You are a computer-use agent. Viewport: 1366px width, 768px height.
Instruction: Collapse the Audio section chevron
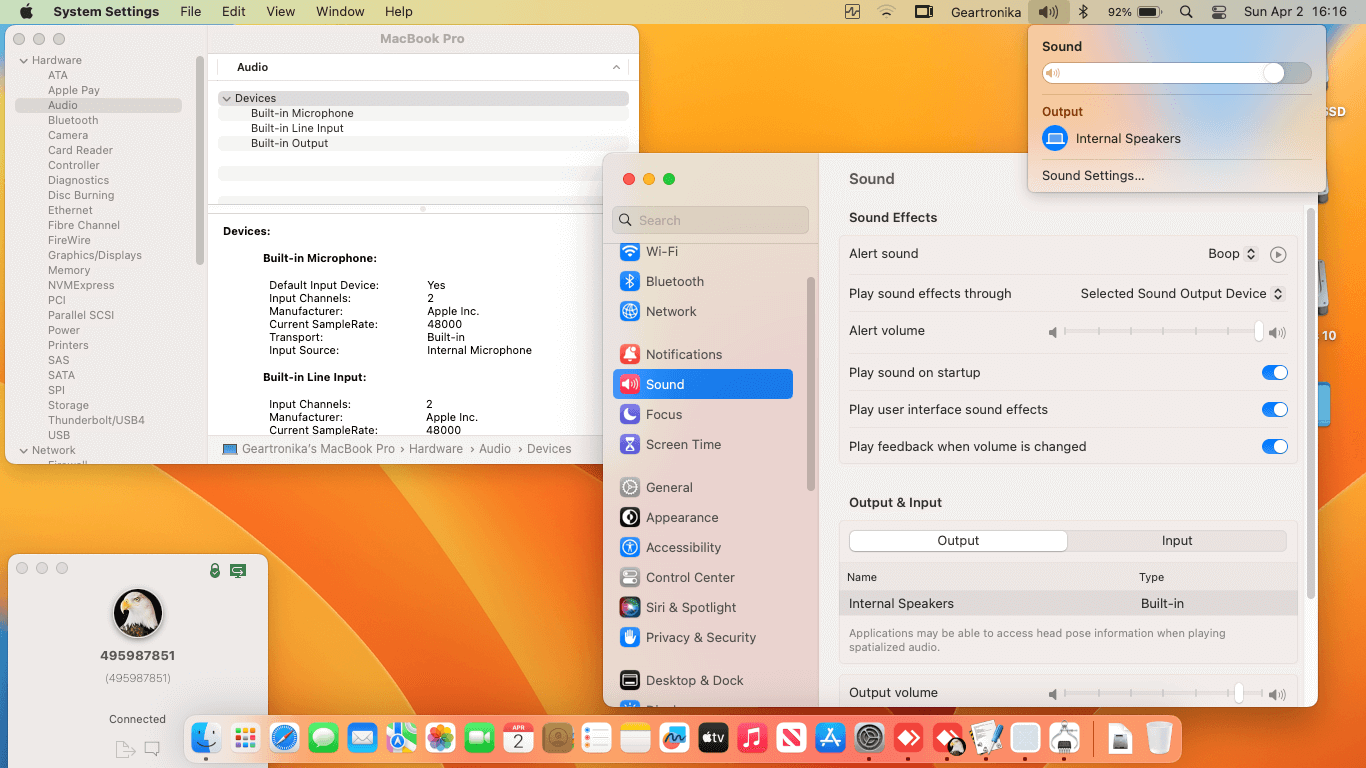(x=616, y=67)
